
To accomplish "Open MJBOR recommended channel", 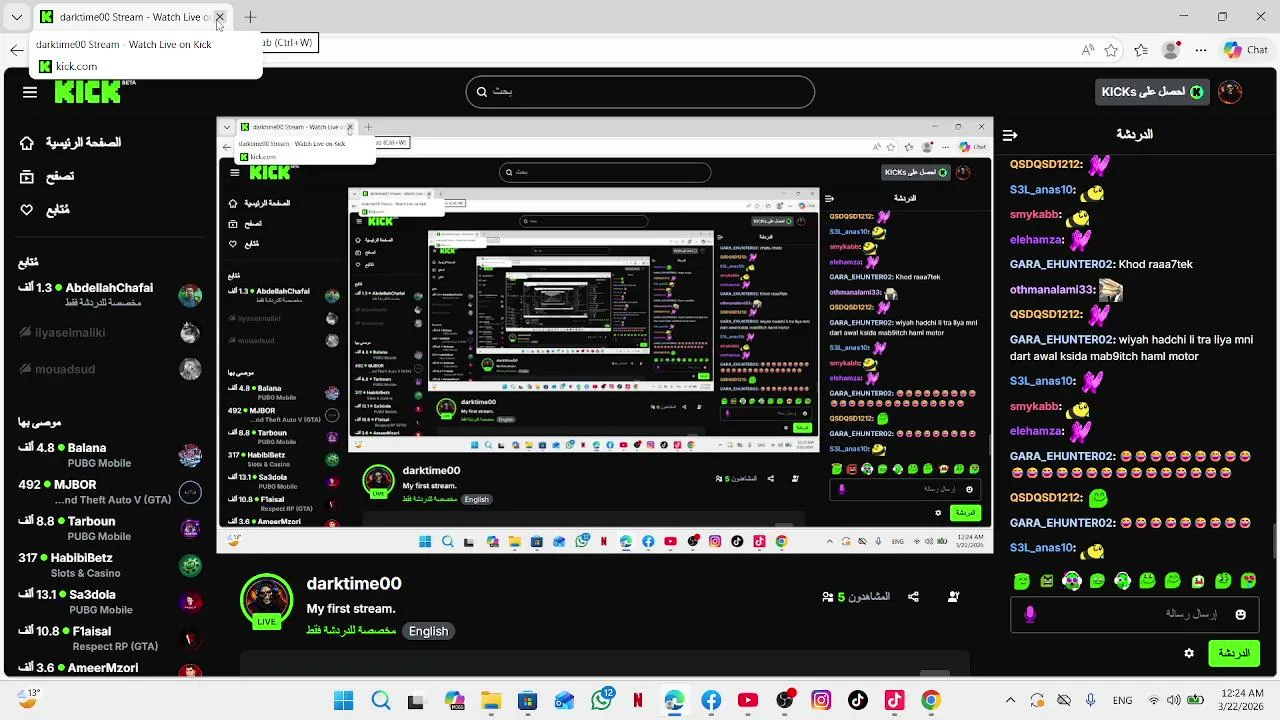I will [110, 492].
